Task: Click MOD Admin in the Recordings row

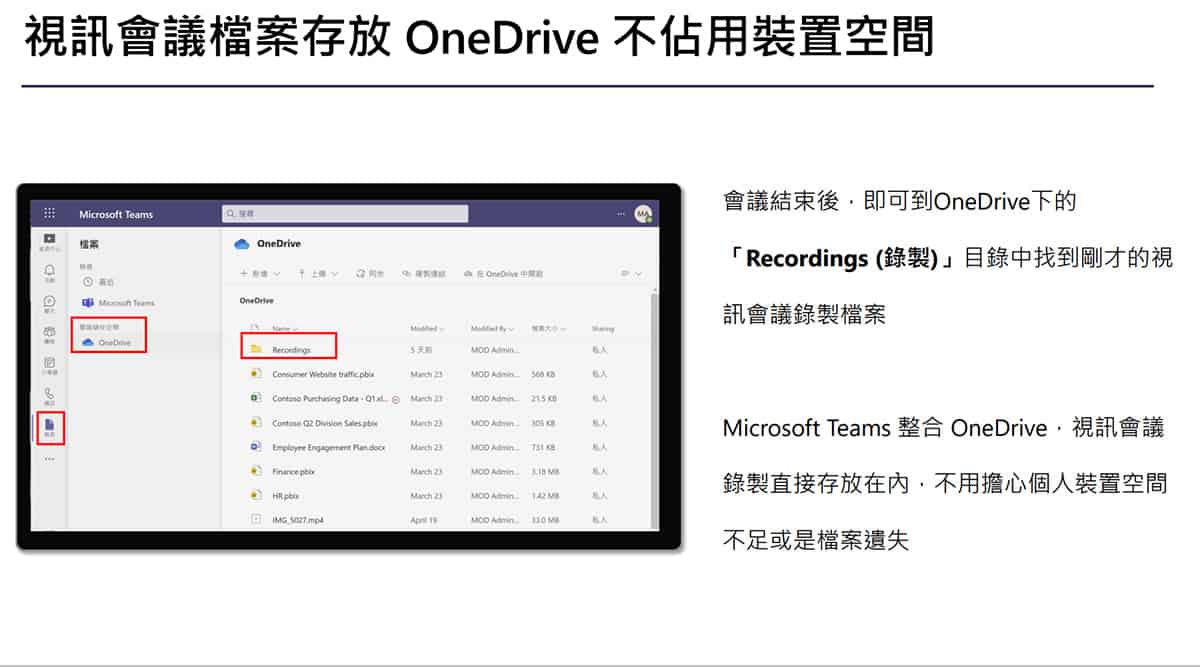Action: click(494, 350)
